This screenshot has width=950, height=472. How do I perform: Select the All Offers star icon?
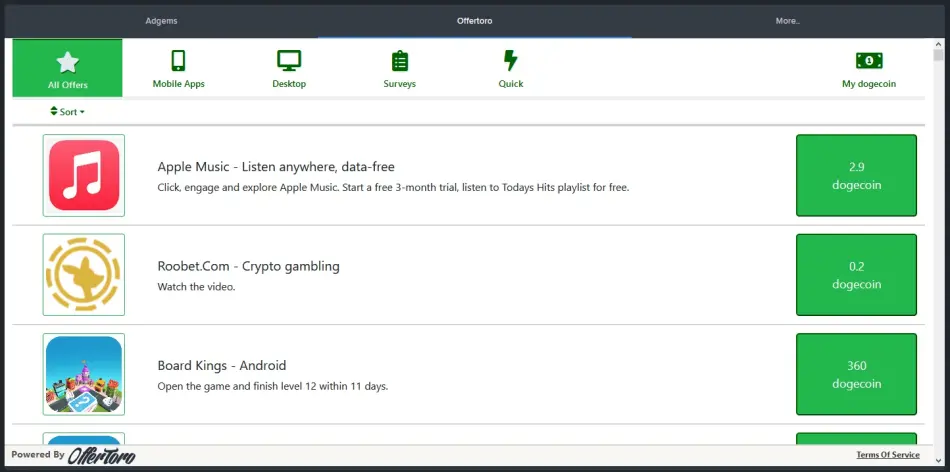pyautogui.click(x=67, y=62)
